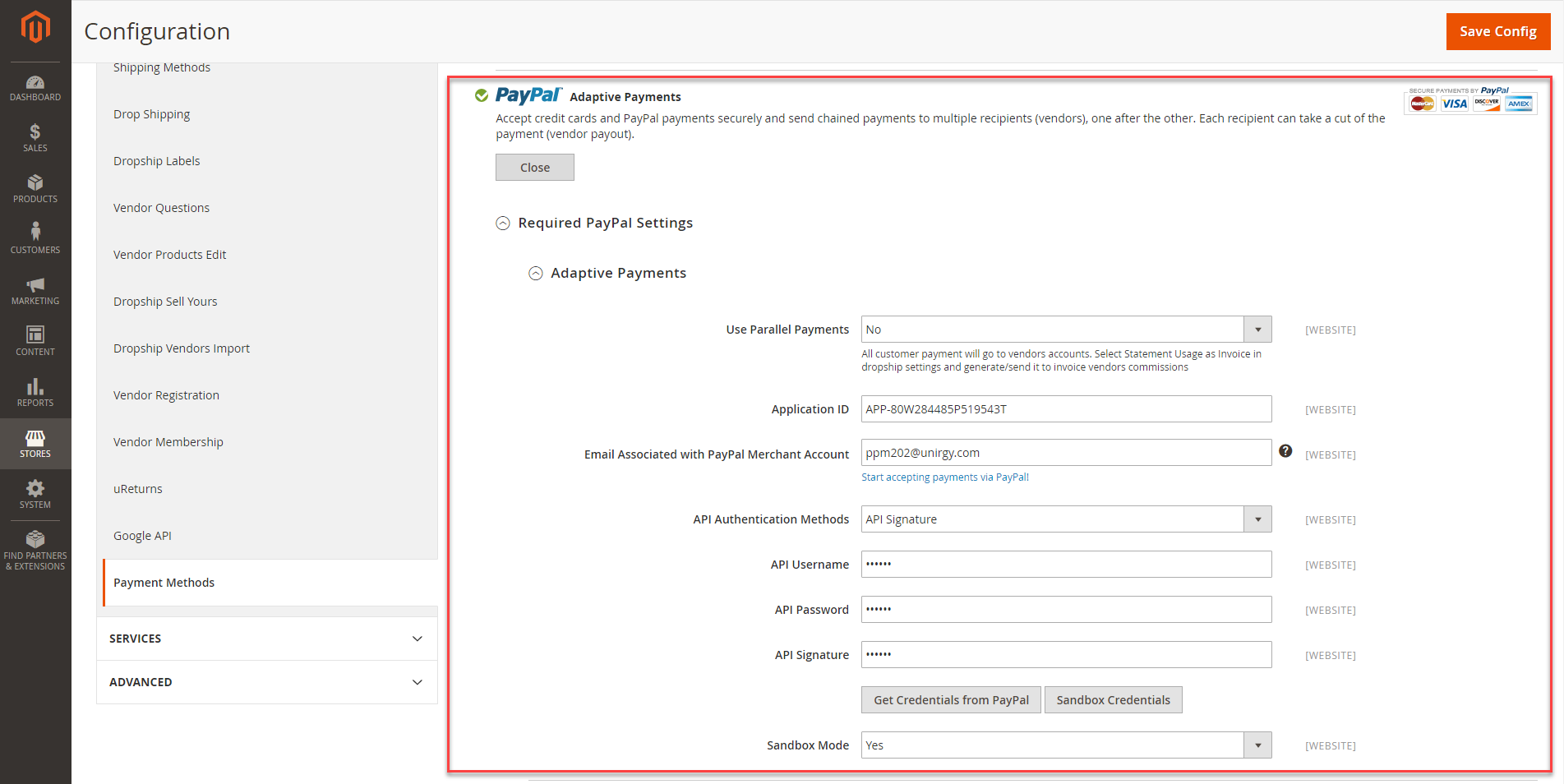Viewport: 1564px width, 784px height.
Task: Click the Magento logo icon
Action: tap(35, 27)
